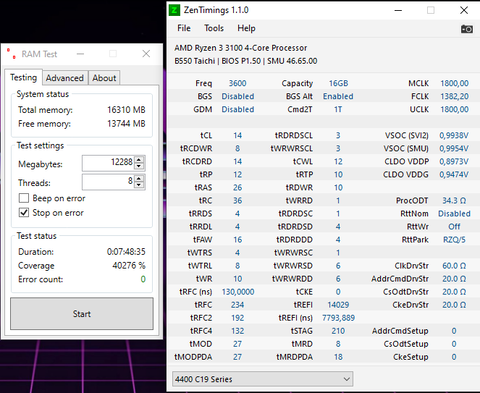480x393 pixels.
Task: Click the tREFI (ns) value 7793,889
Action: point(338,318)
